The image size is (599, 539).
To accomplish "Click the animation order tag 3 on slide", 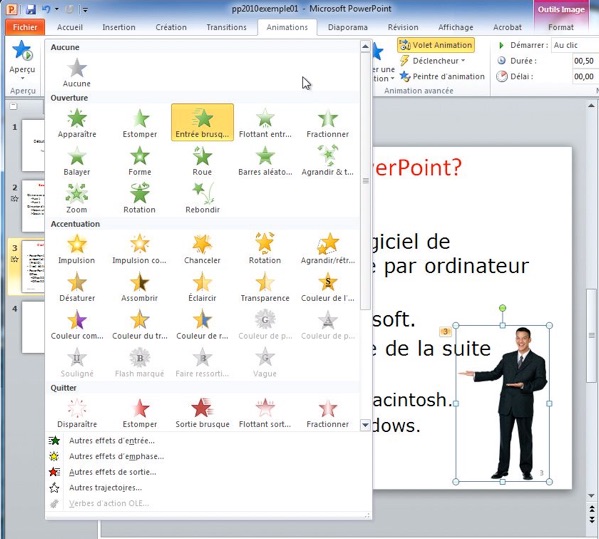I will [x=445, y=331].
